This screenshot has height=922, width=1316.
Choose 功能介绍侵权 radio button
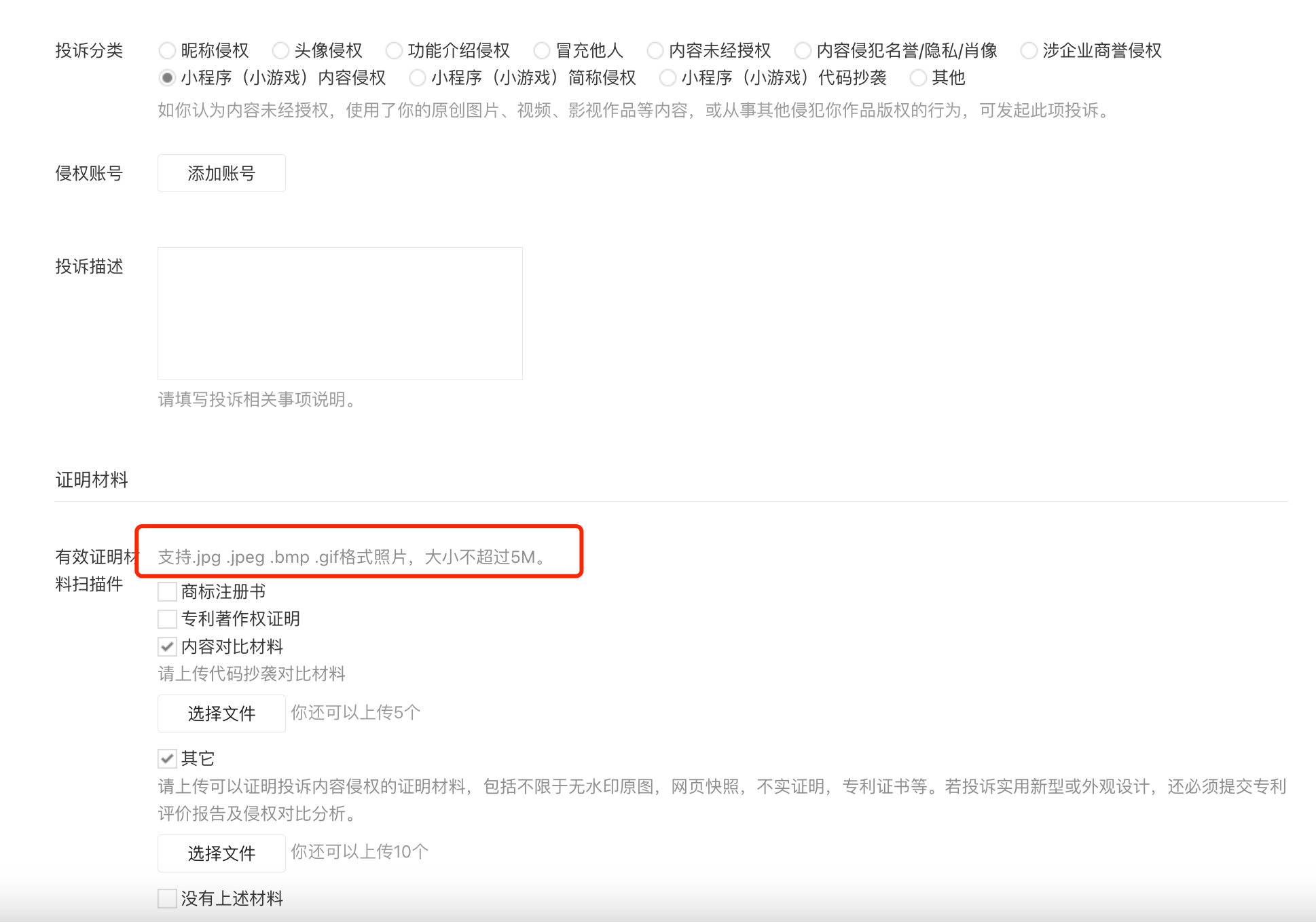pyautogui.click(x=394, y=51)
